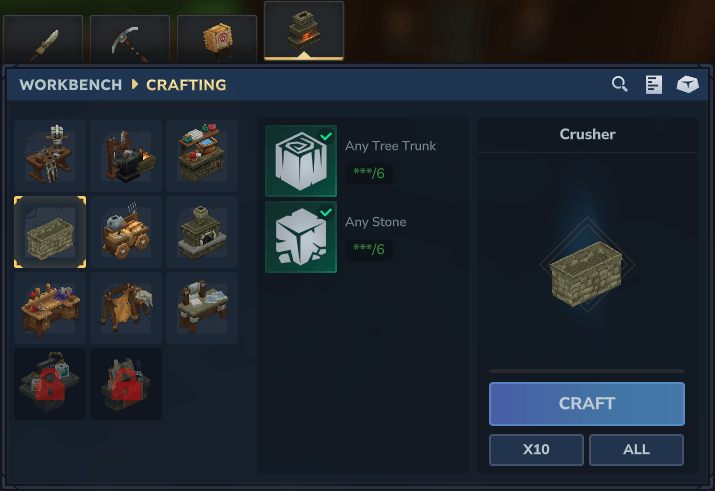Select the sword weapons category tab
The width and height of the screenshot is (715, 491).
coord(43,39)
